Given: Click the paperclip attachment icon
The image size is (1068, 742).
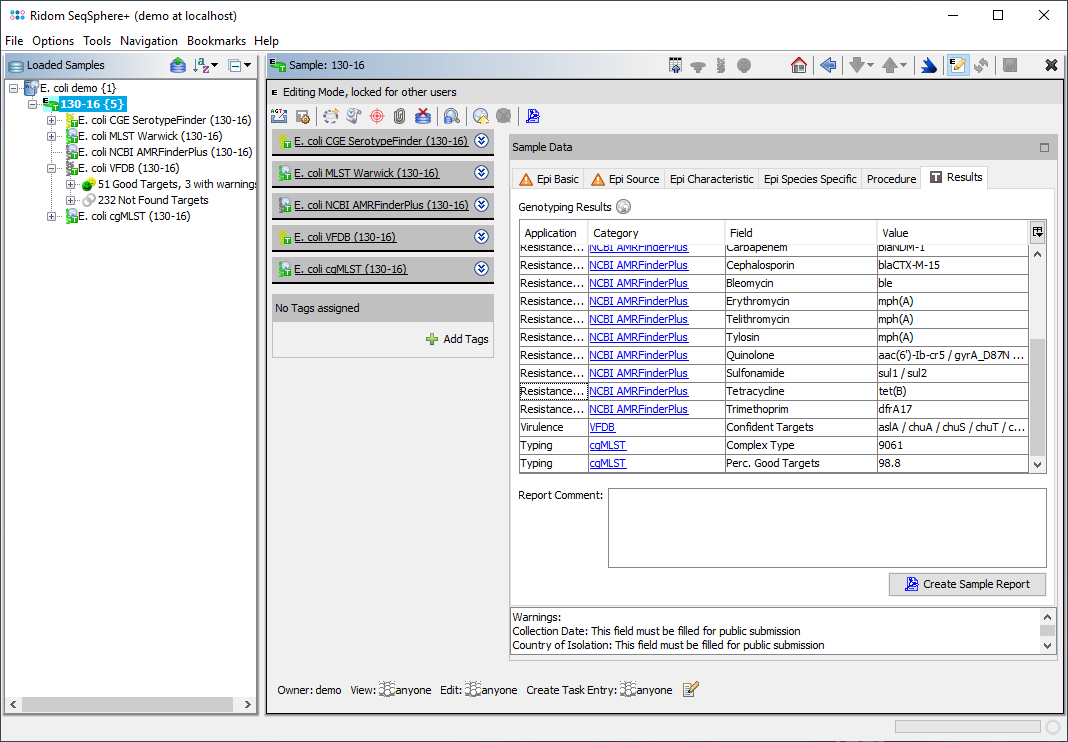Looking at the screenshot, I should 399,116.
